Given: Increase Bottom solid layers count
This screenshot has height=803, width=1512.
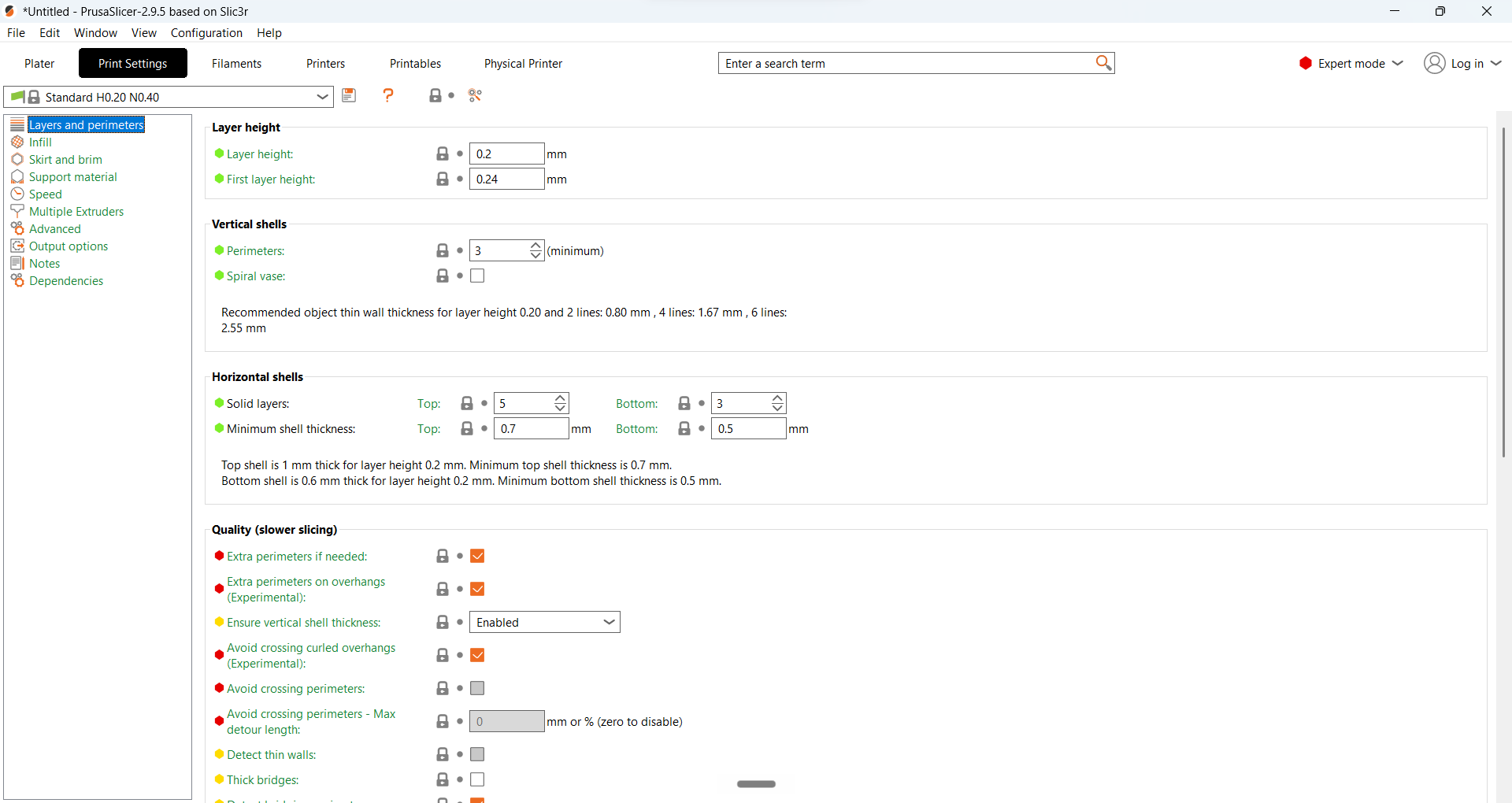Looking at the screenshot, I should (x=777, y=398).
